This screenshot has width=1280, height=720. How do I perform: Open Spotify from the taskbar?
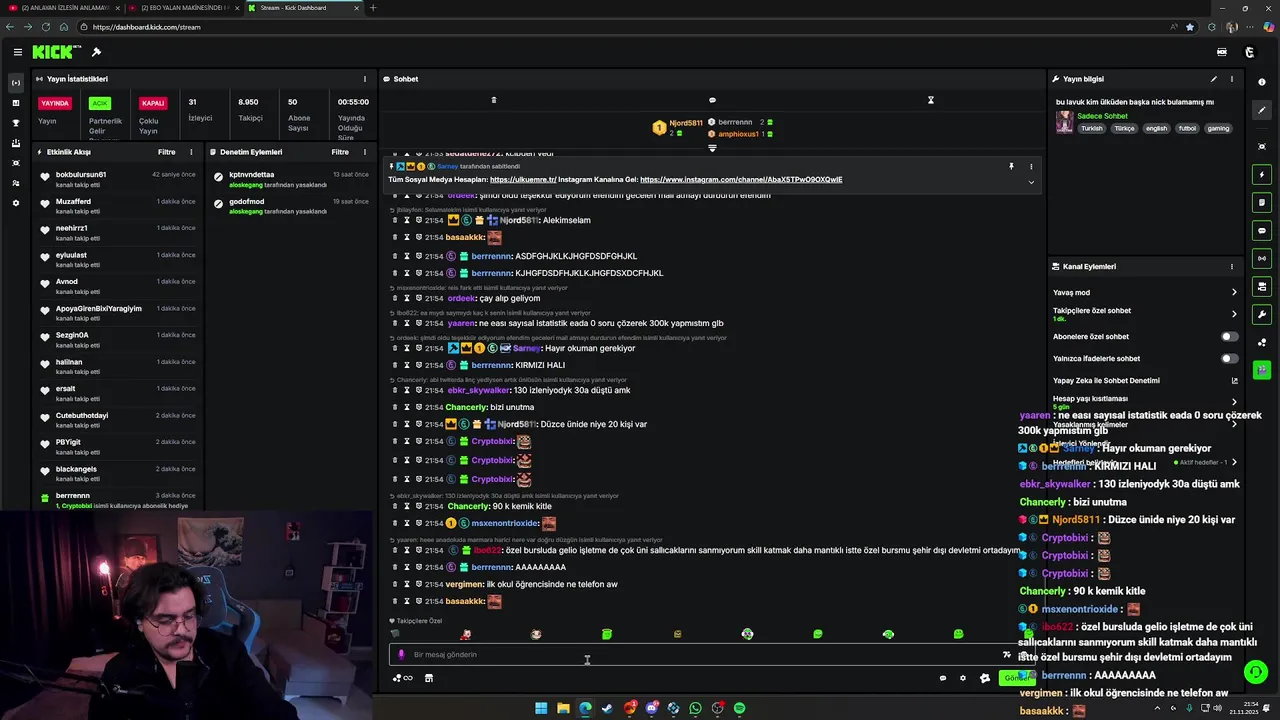click(739, 708)
